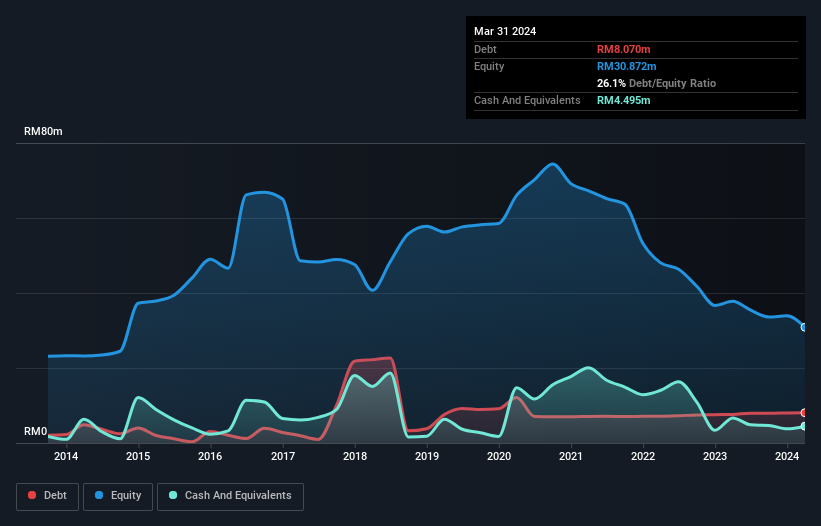Click the 2021 x-axis label
Screen dimensions: 821x526
[571, 456]
